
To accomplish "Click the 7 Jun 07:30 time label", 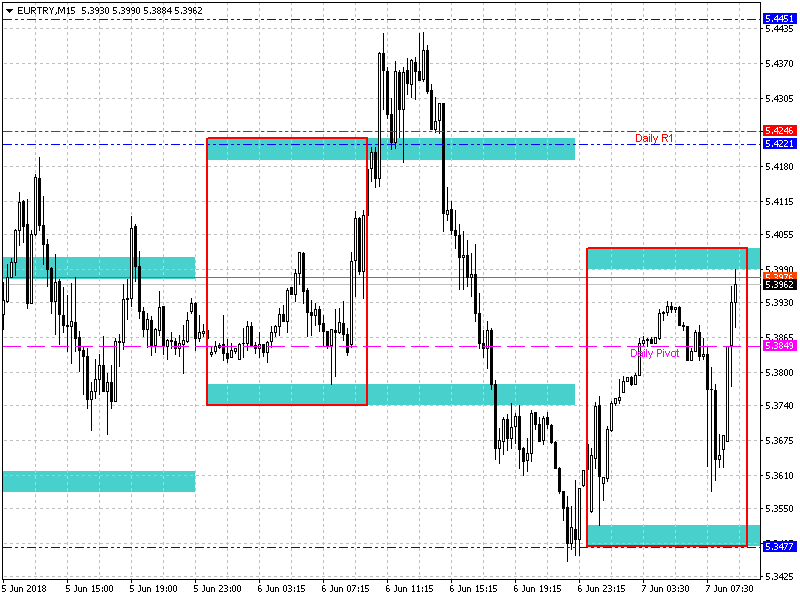I will tap(732, 589).
